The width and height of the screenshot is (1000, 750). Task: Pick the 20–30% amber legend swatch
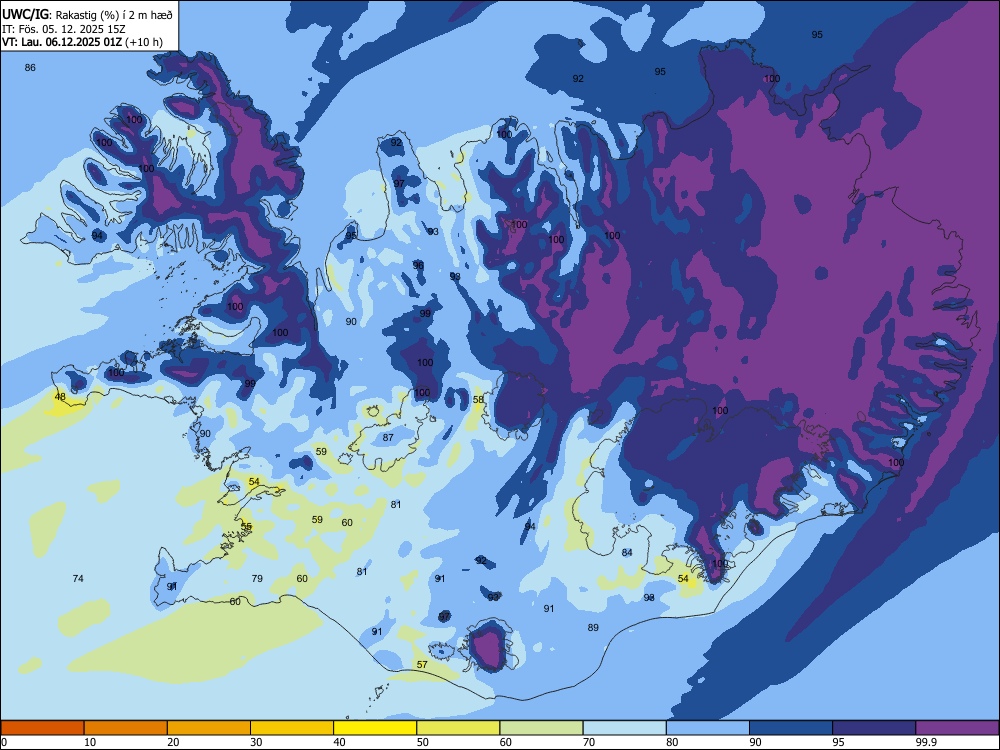[x=209, y=728]
